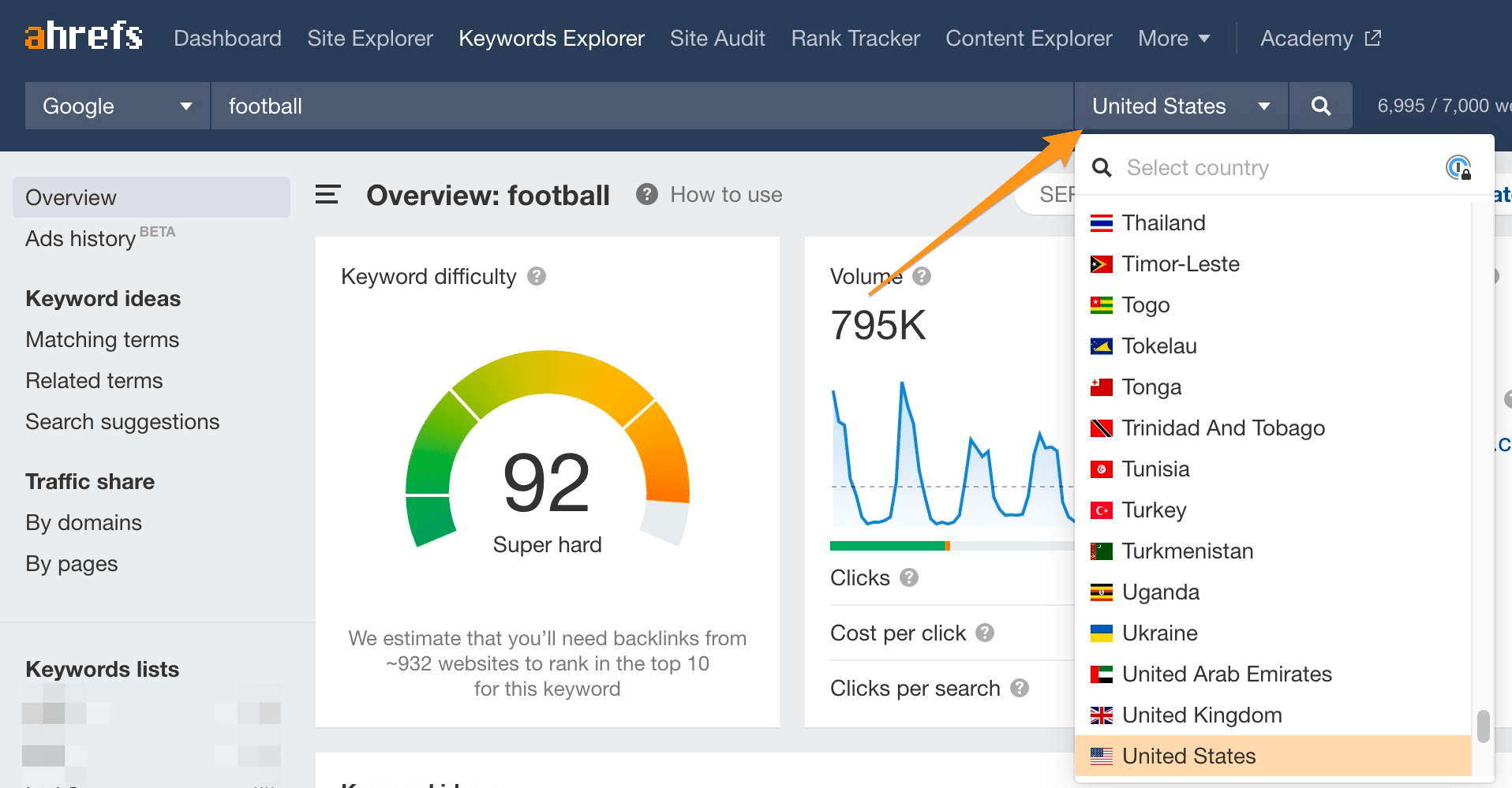Open Site Audit
This screenshot has height=788, width=1512.
click(717, 38)
